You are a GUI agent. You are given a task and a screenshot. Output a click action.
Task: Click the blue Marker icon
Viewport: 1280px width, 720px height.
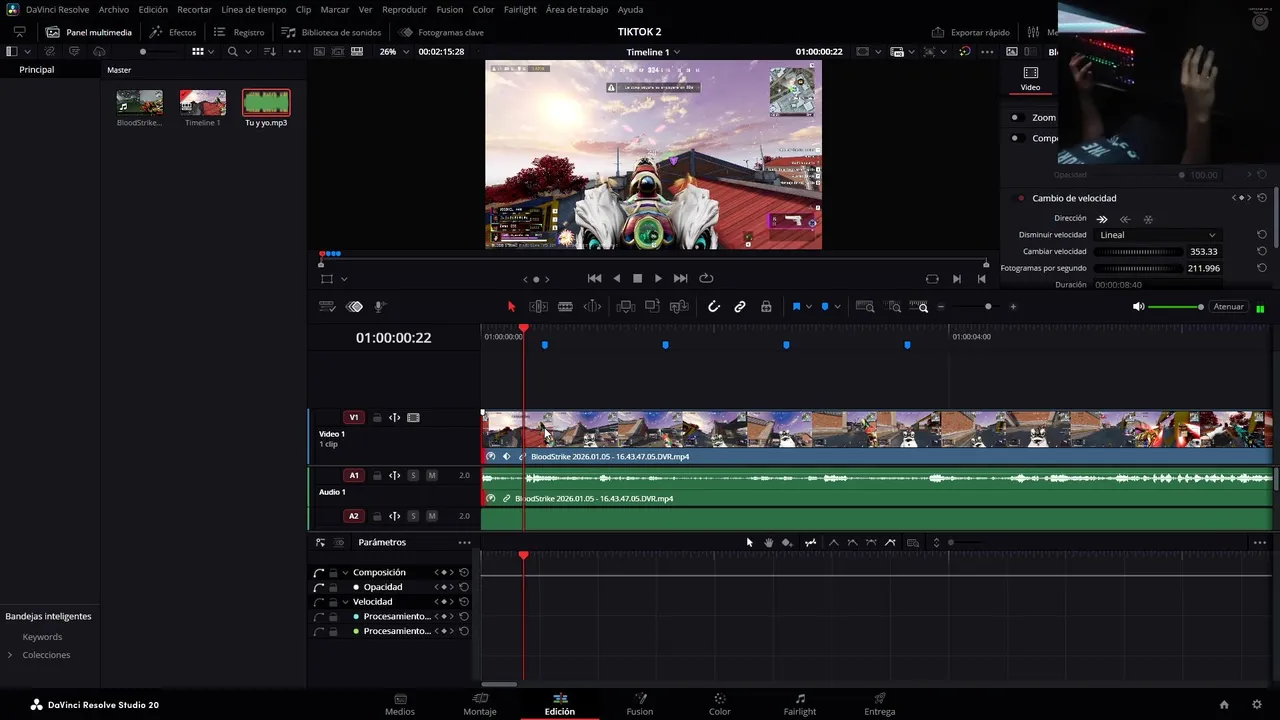tap(824, 307)
